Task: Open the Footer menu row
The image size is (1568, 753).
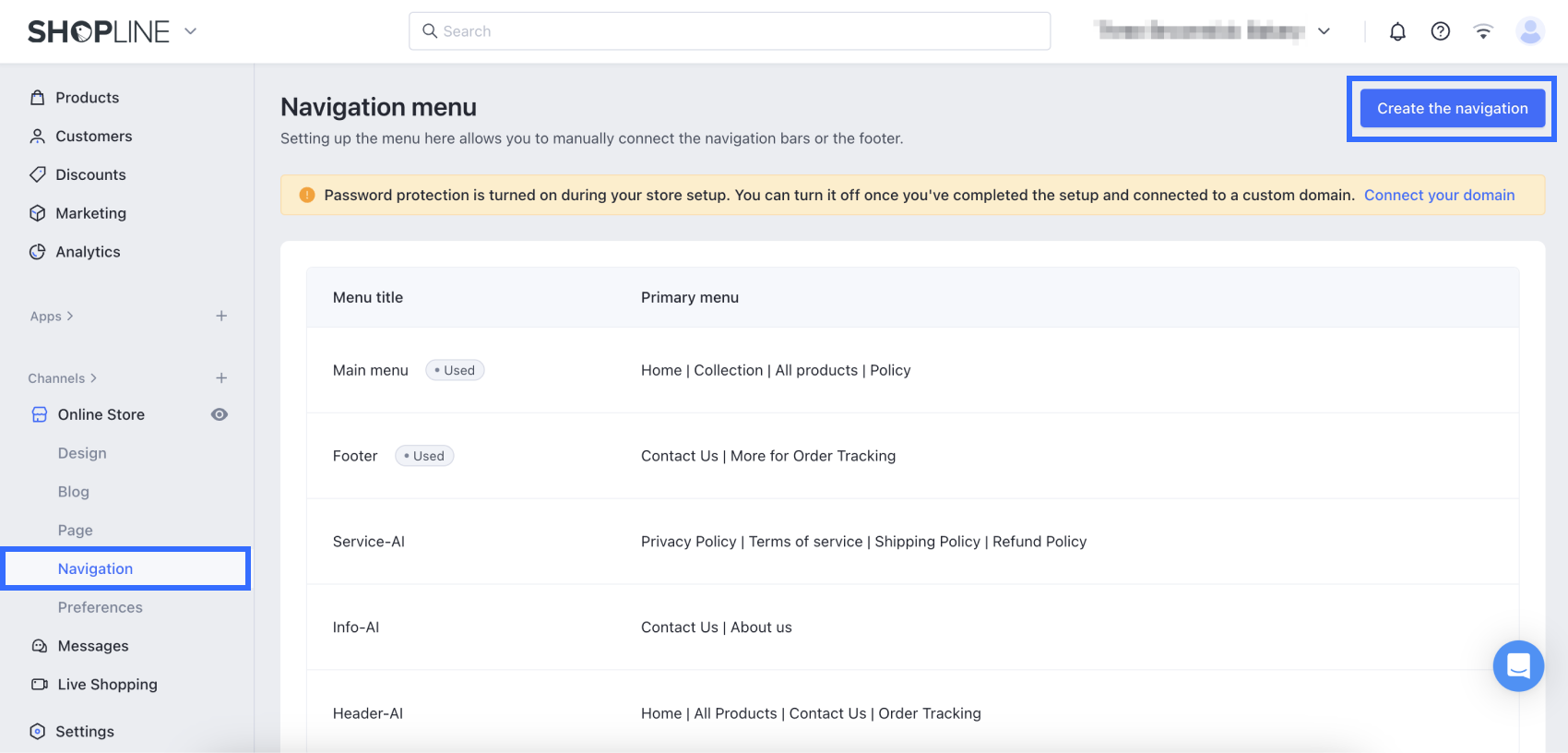Action: (x=912, y=456)
